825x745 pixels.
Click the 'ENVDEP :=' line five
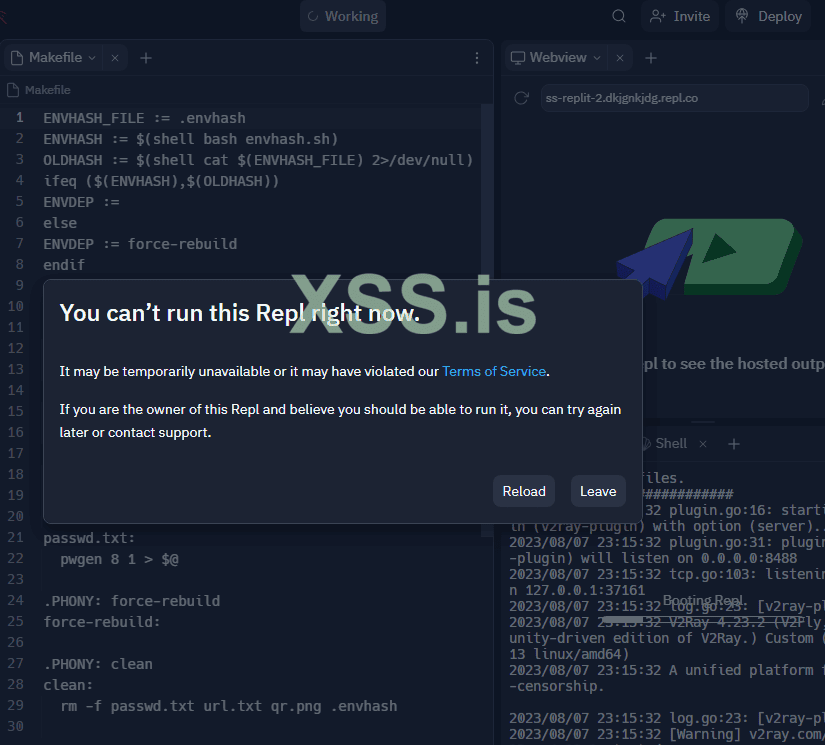point(81,202)
